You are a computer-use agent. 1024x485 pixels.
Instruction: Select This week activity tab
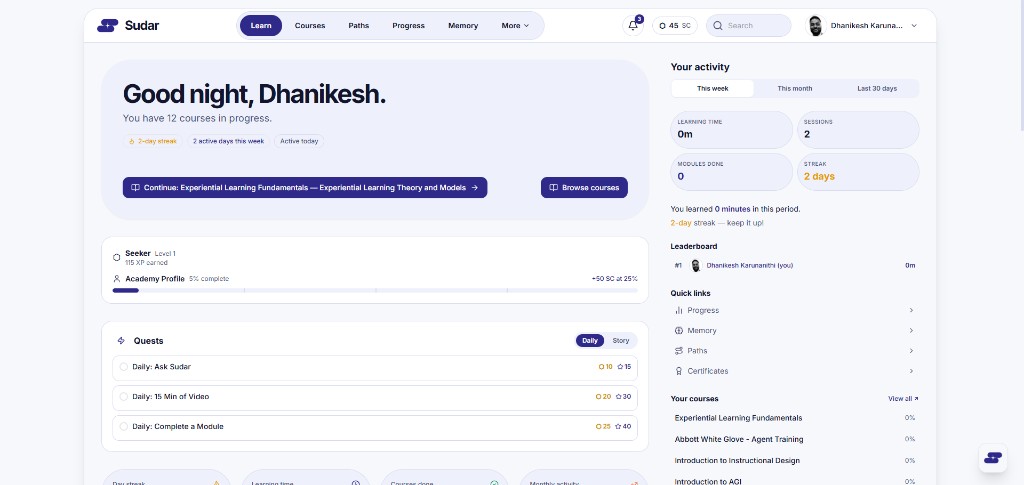[712, 88]
